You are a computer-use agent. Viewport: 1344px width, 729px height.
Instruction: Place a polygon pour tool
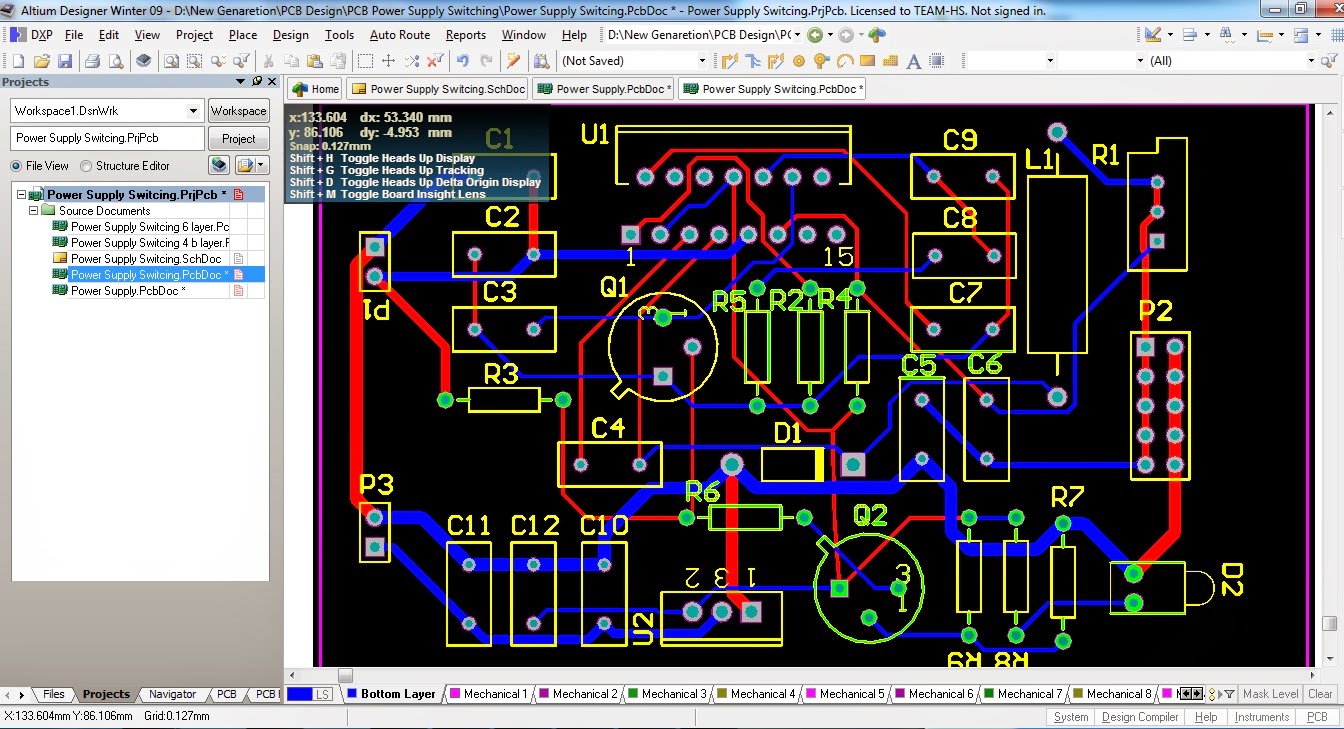[891, 61]
